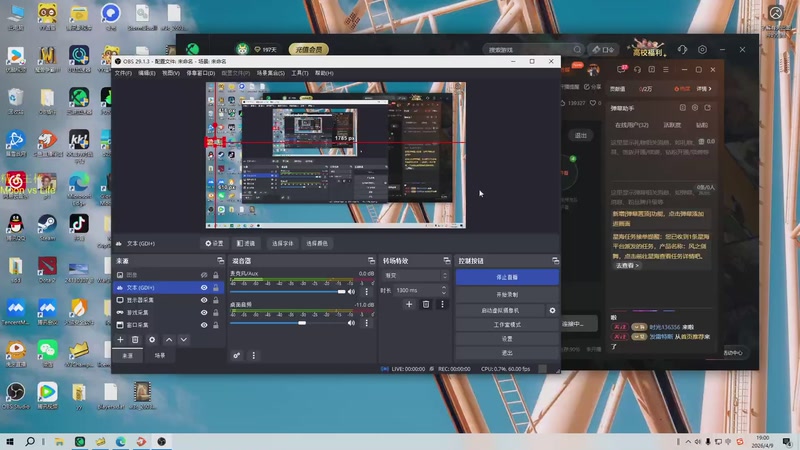800x450 pixels.
Task: Click 停止直播 button
Action: 507,277
